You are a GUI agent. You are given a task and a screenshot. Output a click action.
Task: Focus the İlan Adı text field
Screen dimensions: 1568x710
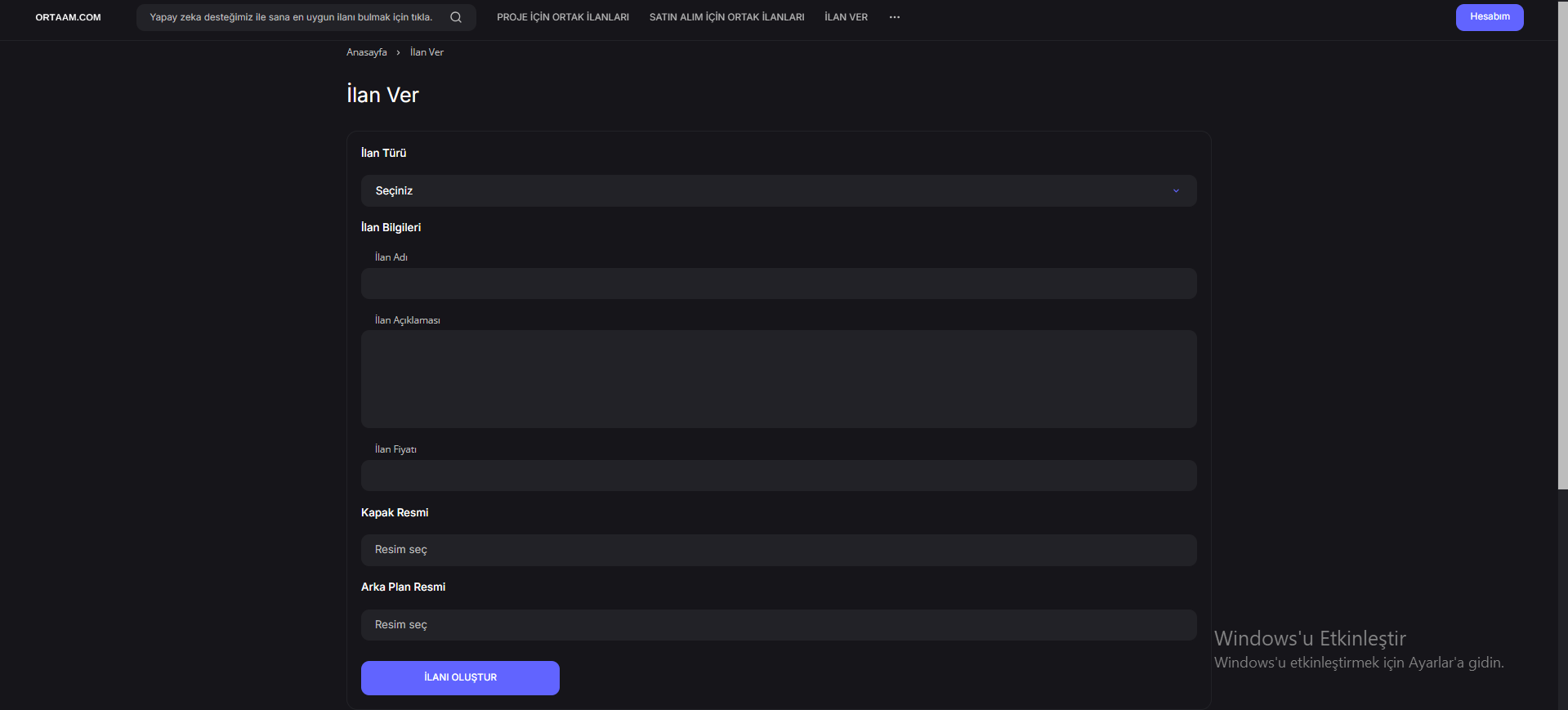click(x=778, y=284)
